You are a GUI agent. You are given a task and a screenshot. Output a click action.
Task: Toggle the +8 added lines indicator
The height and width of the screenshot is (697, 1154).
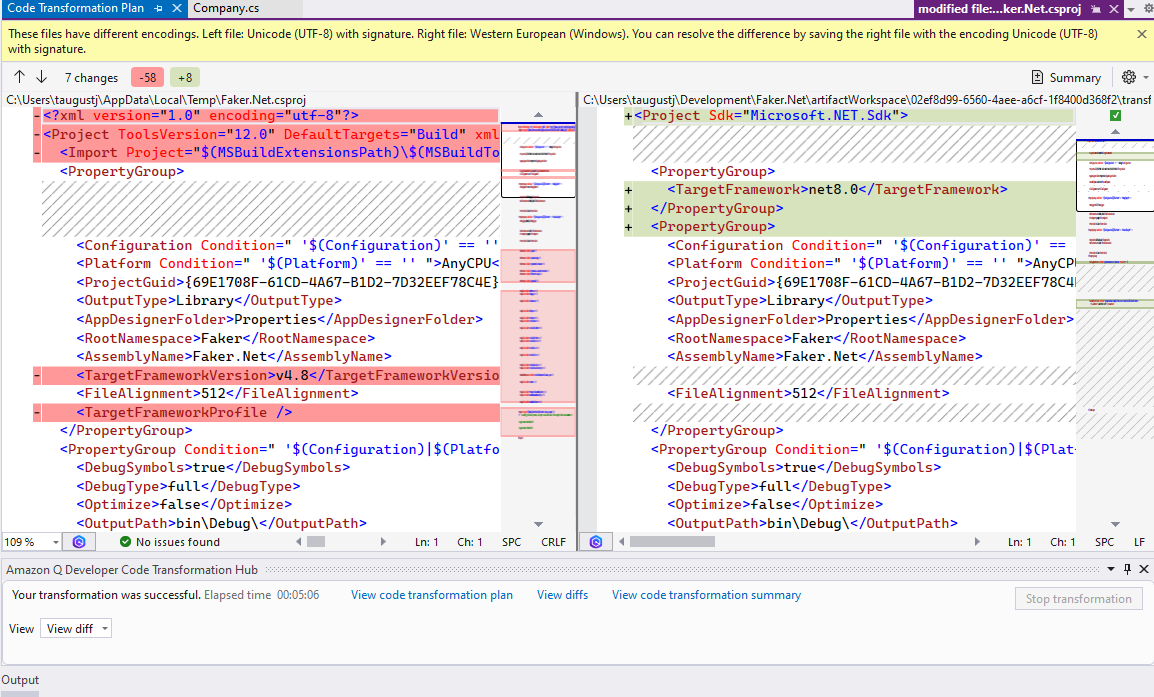click(184, 77)
